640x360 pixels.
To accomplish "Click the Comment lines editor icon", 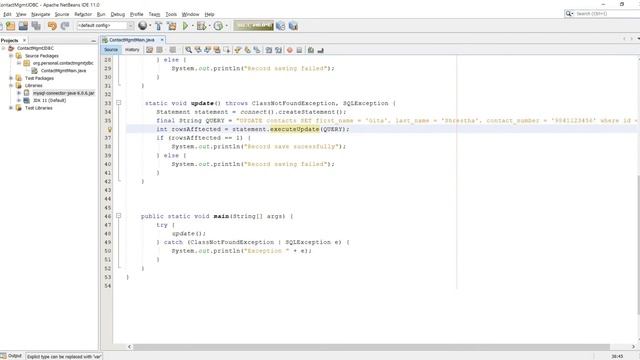I will coord(311,50).
